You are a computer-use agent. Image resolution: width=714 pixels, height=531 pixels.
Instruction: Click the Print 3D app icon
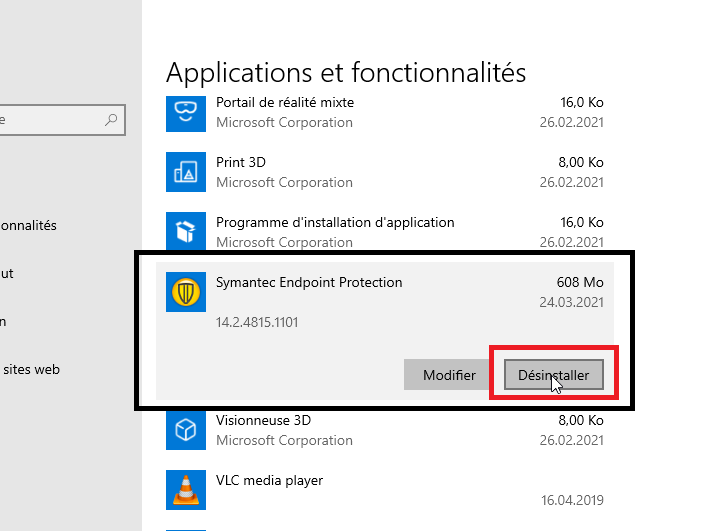click(185, 172)
